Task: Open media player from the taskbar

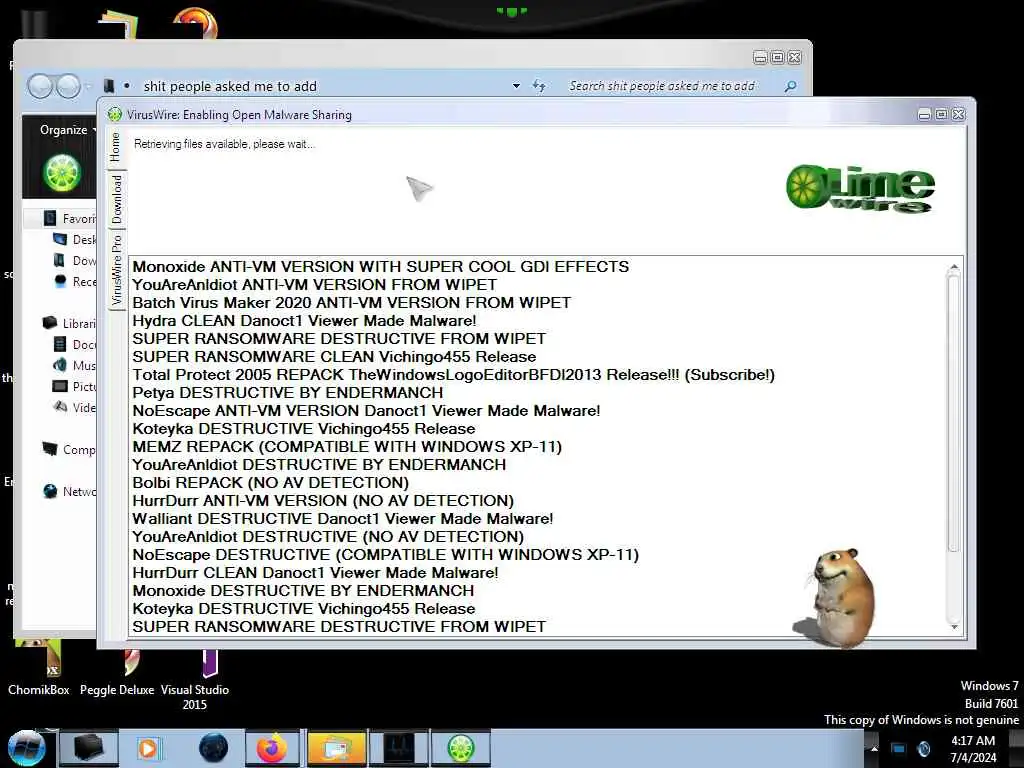Action: 148,748
